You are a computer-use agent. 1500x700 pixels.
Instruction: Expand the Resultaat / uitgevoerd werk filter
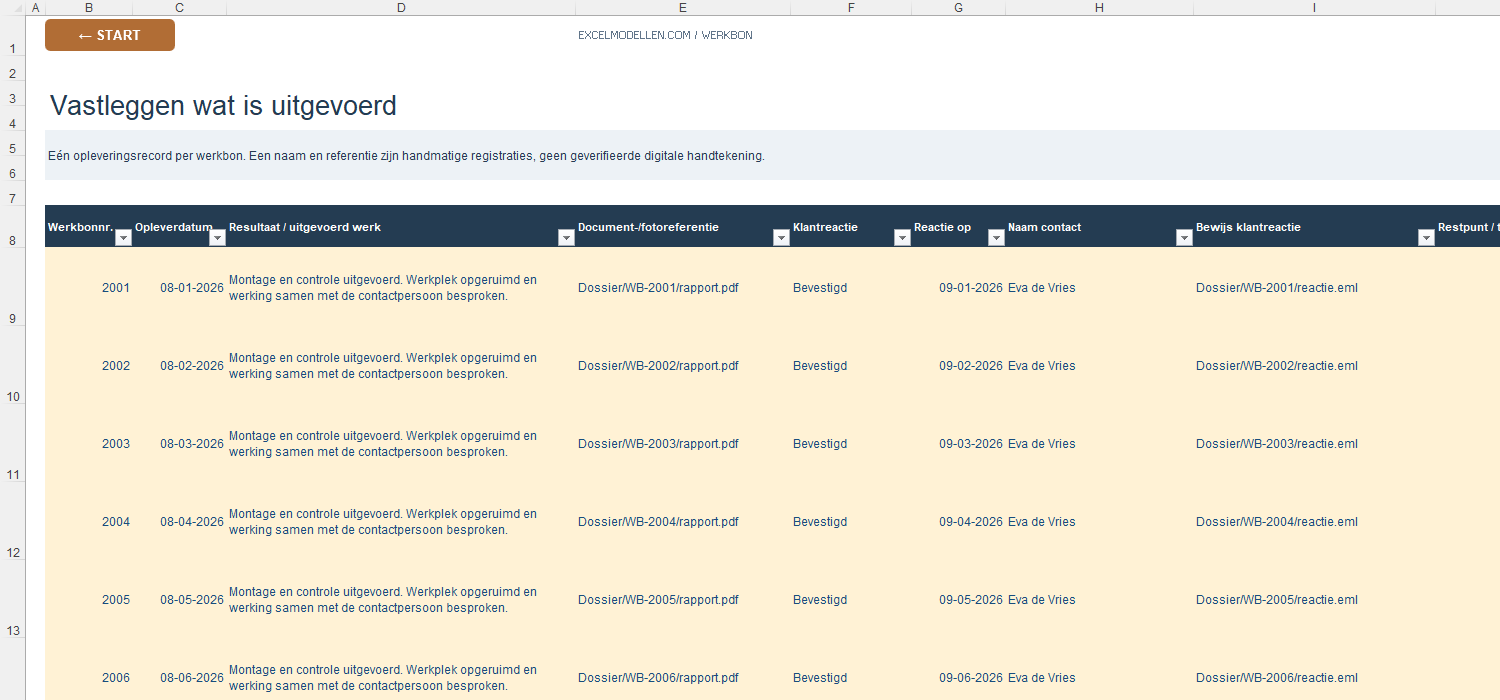pyautogui.click(x=566, y=238)
